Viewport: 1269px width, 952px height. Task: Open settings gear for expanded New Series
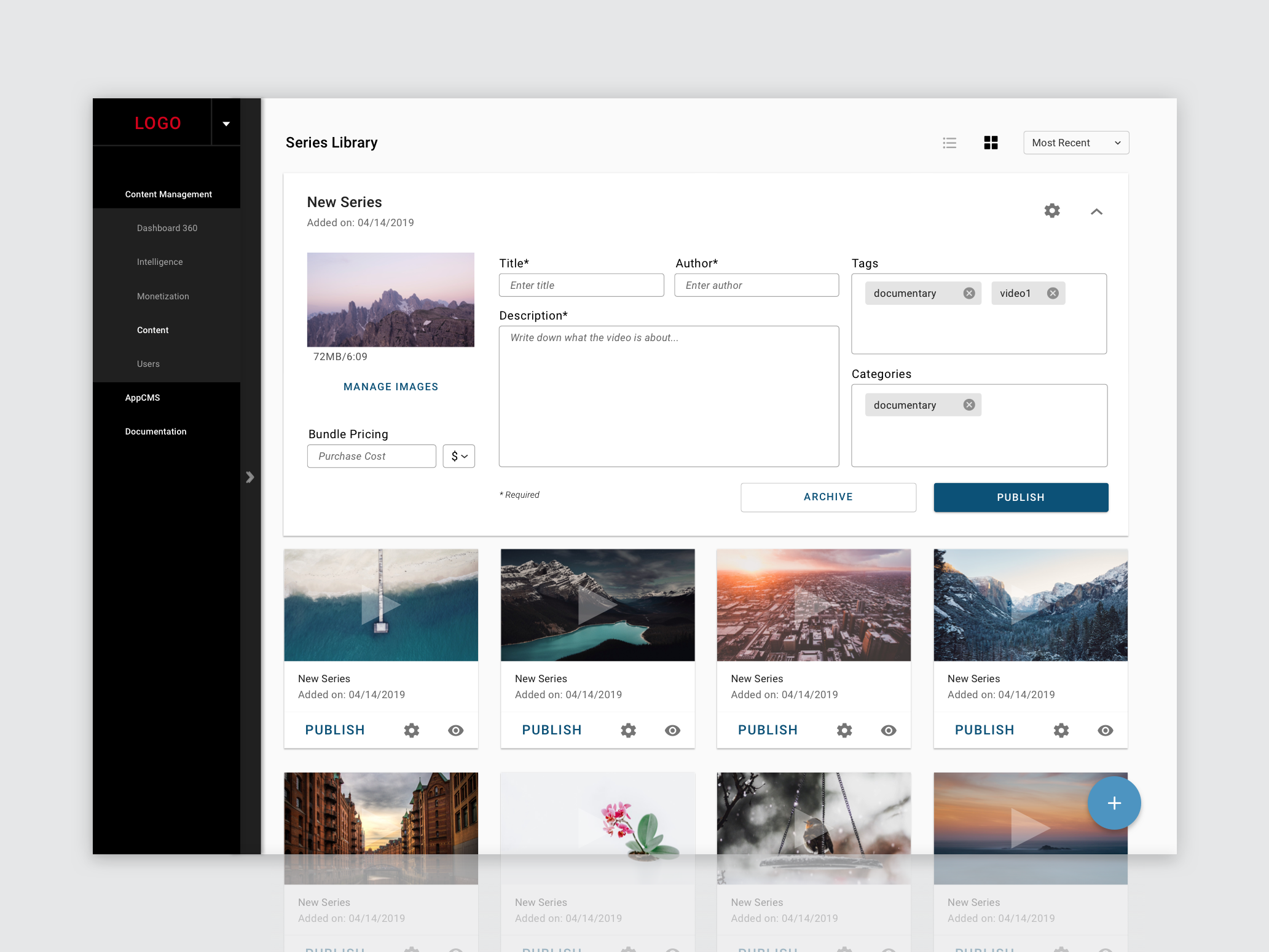1052,211
